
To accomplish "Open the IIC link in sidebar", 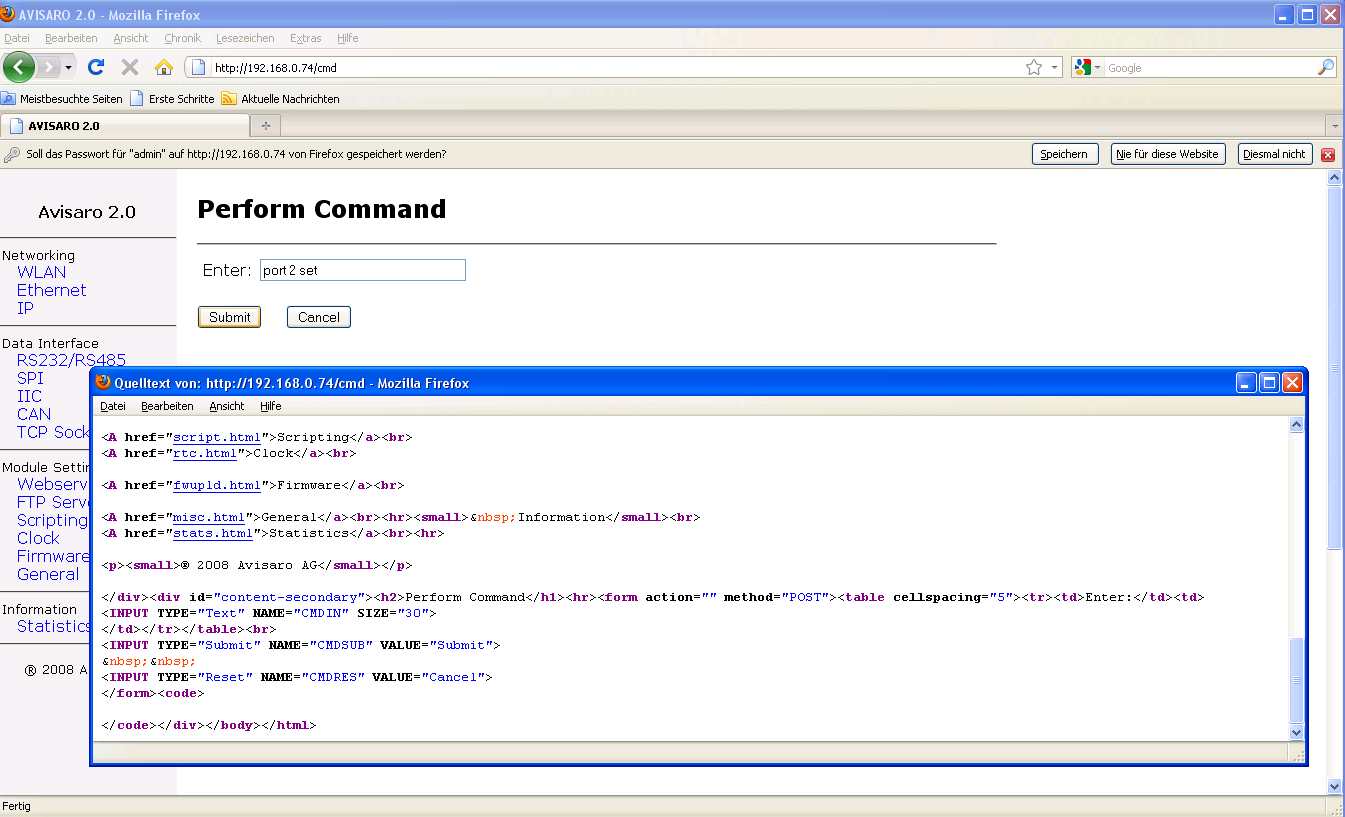I will [29, 396].
